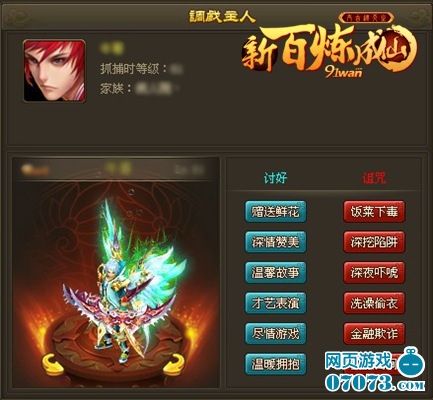This screenshot has width=433, height=400.
Task: Rotate character right with golden arrow
Action: pos(173,365)
